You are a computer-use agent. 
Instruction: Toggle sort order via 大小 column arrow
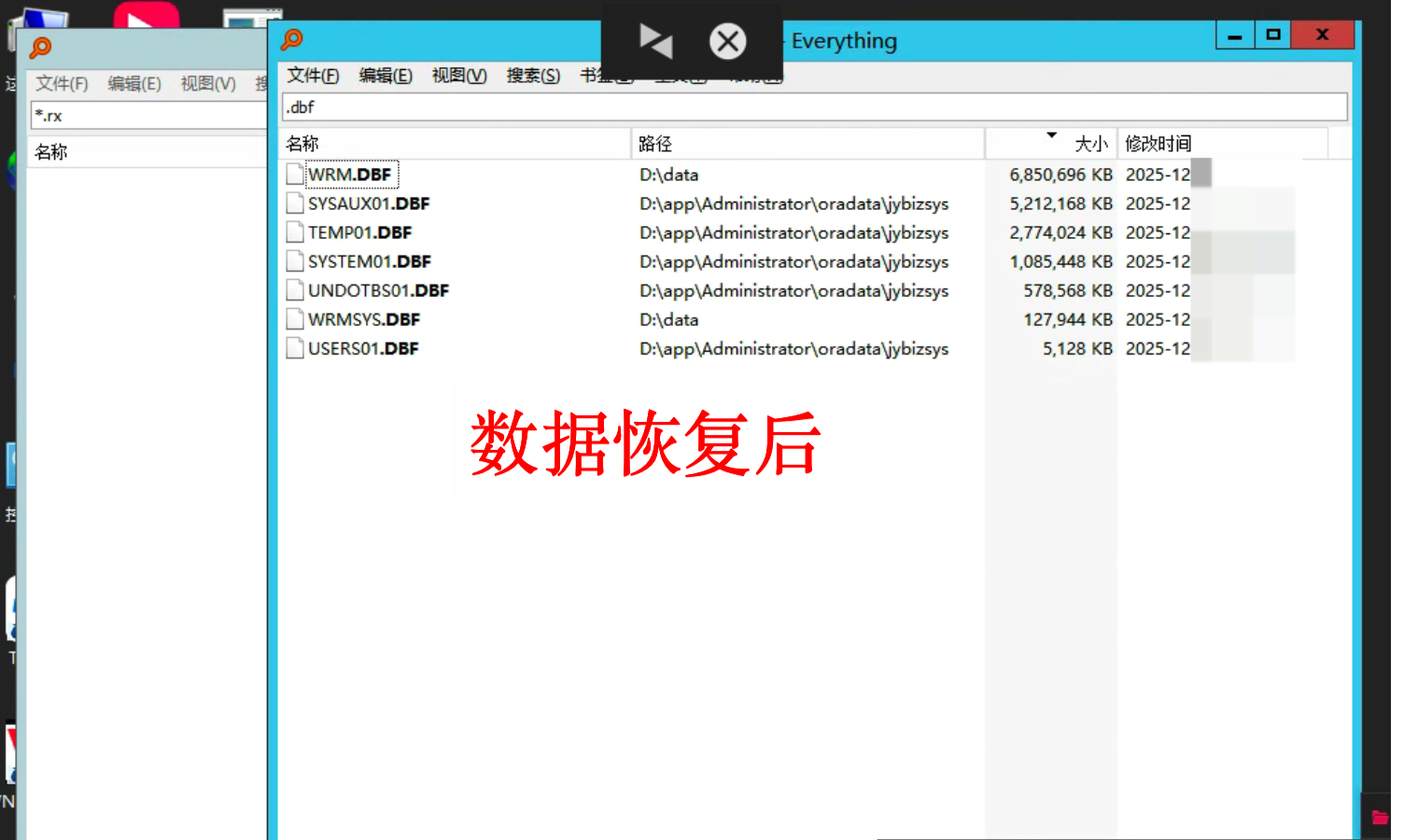point(1051,136)
